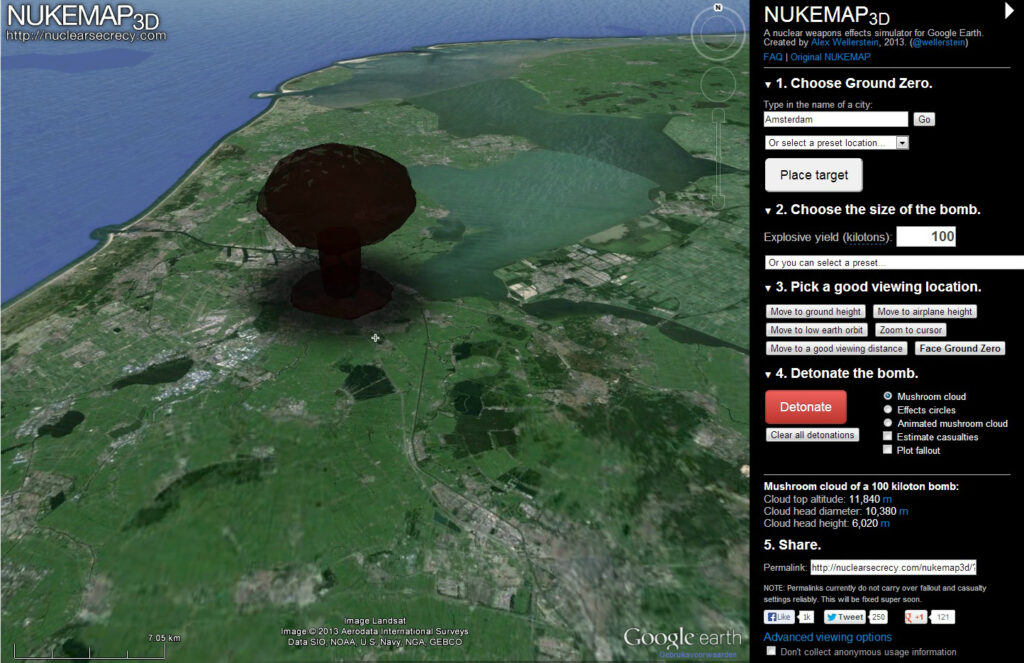Collapse the sidebar with the white arrow
Viewport: 1024px width, 663px height.
click(x=1009, y=10)
